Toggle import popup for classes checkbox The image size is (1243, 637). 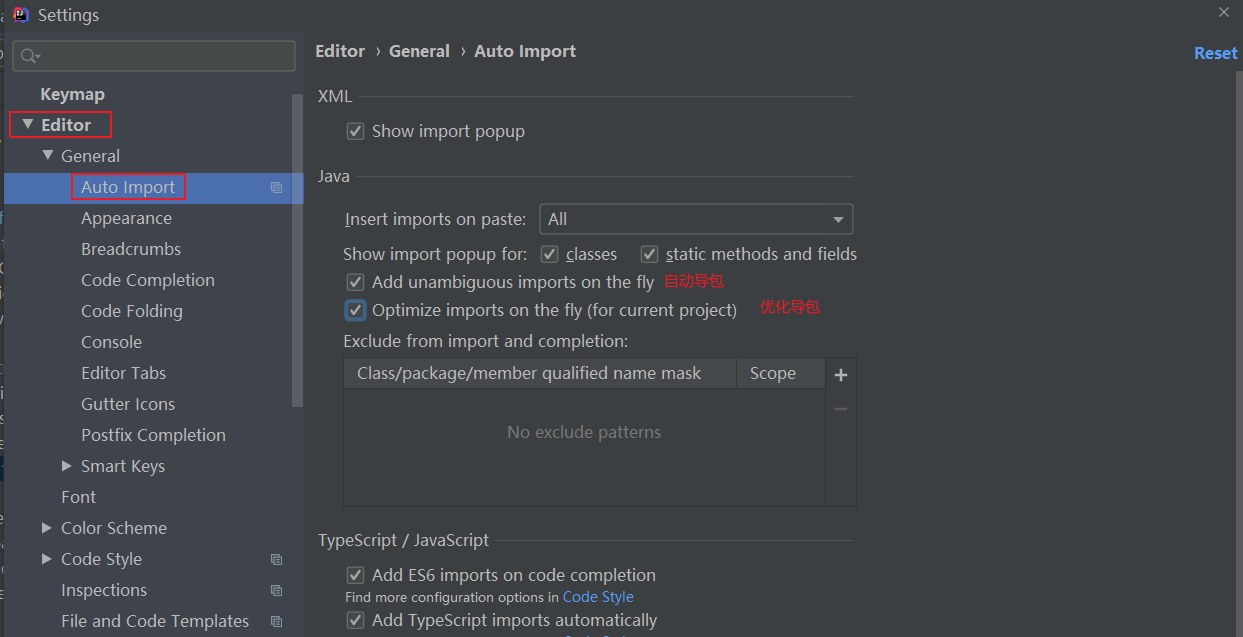tap(549, 254)
